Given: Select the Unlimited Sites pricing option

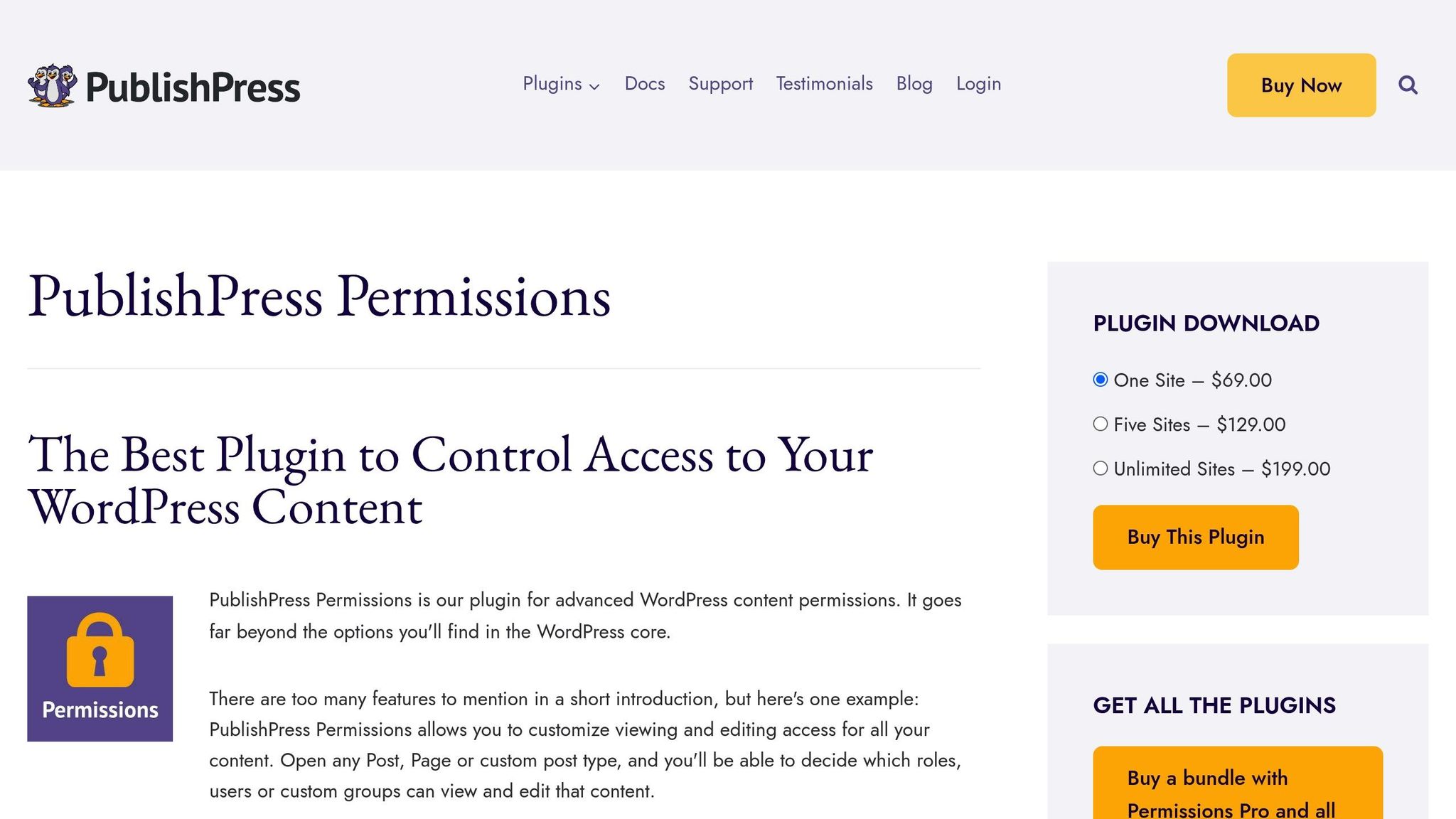Looking at the screenshot, I should 1101,469.
